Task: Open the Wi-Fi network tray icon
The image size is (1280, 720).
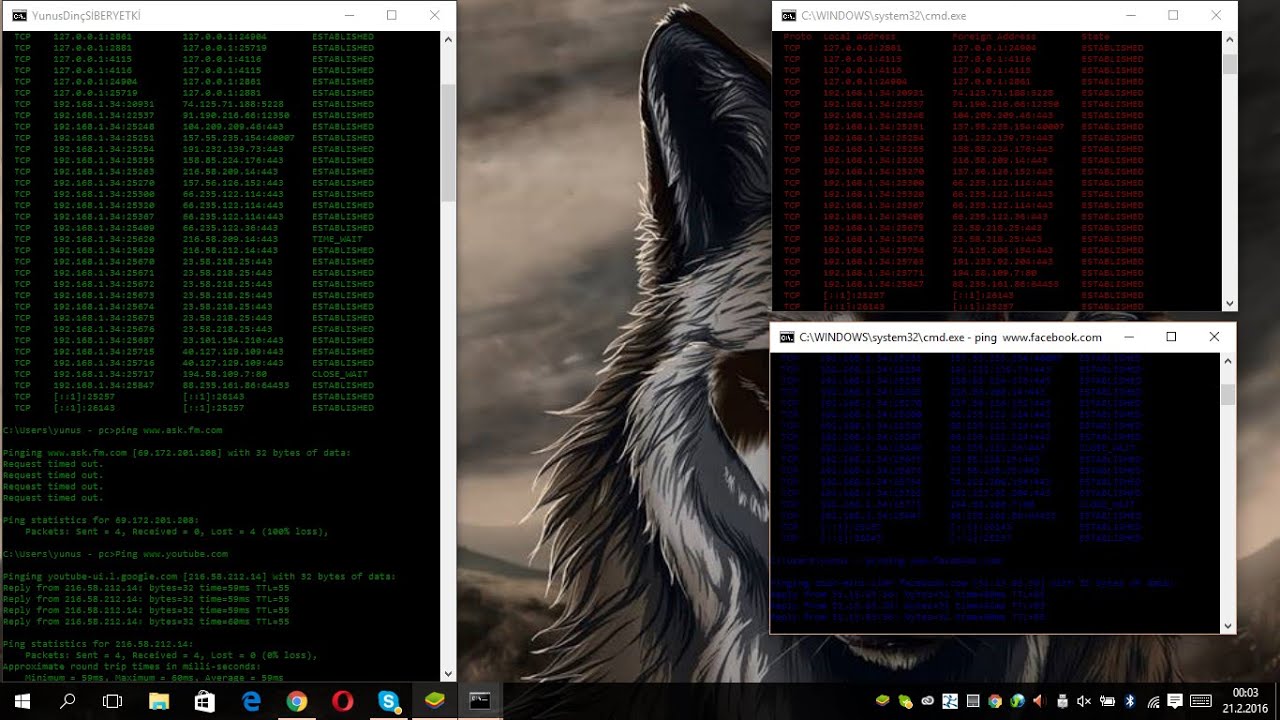Action: [x=1154, y=702]
